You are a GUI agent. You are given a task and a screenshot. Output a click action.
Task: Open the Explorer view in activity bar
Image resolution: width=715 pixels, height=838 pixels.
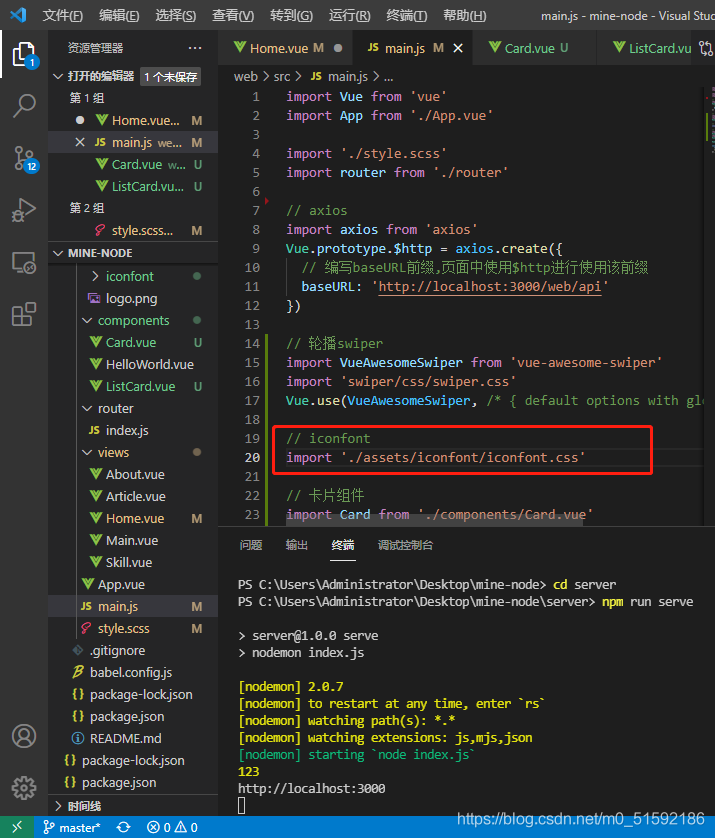pos(24,54)
